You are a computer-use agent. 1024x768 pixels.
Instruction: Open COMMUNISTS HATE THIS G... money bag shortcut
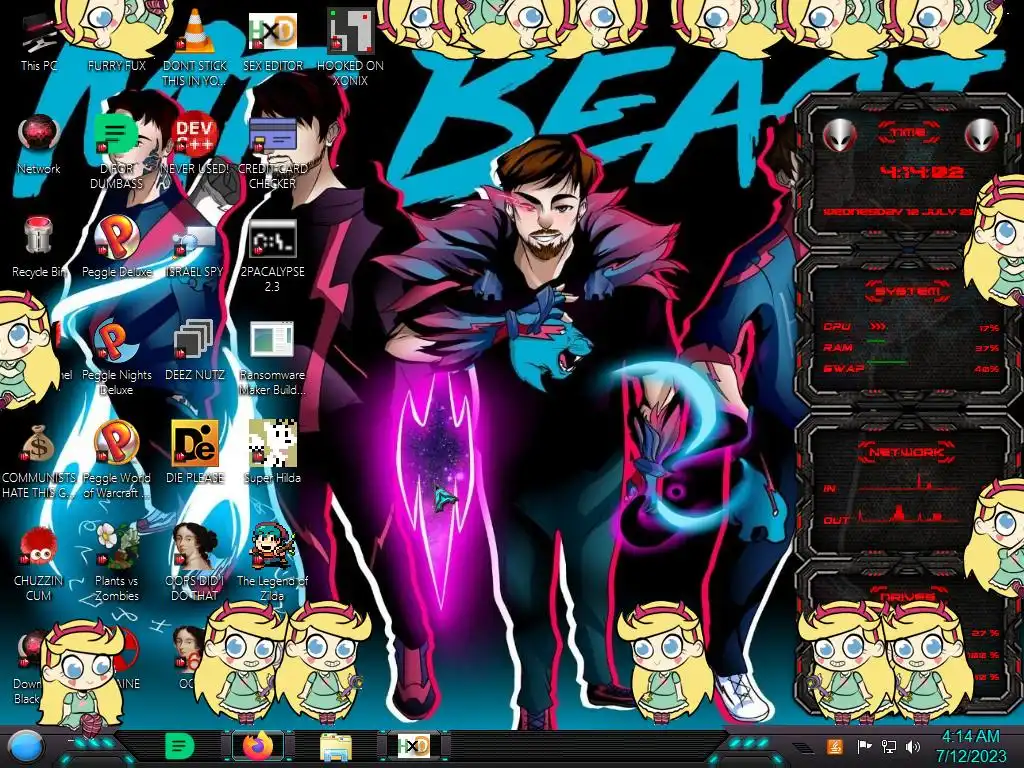[x=39, y=460]
